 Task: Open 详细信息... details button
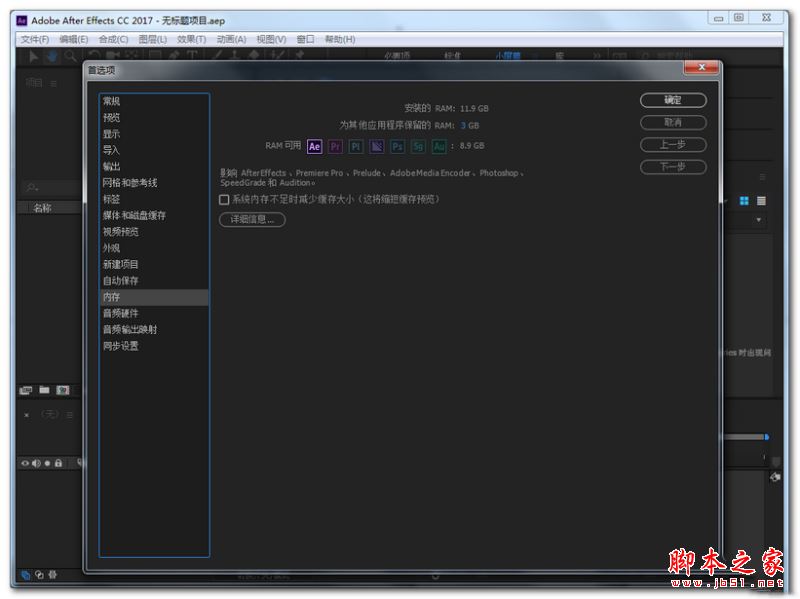(252, 219)
